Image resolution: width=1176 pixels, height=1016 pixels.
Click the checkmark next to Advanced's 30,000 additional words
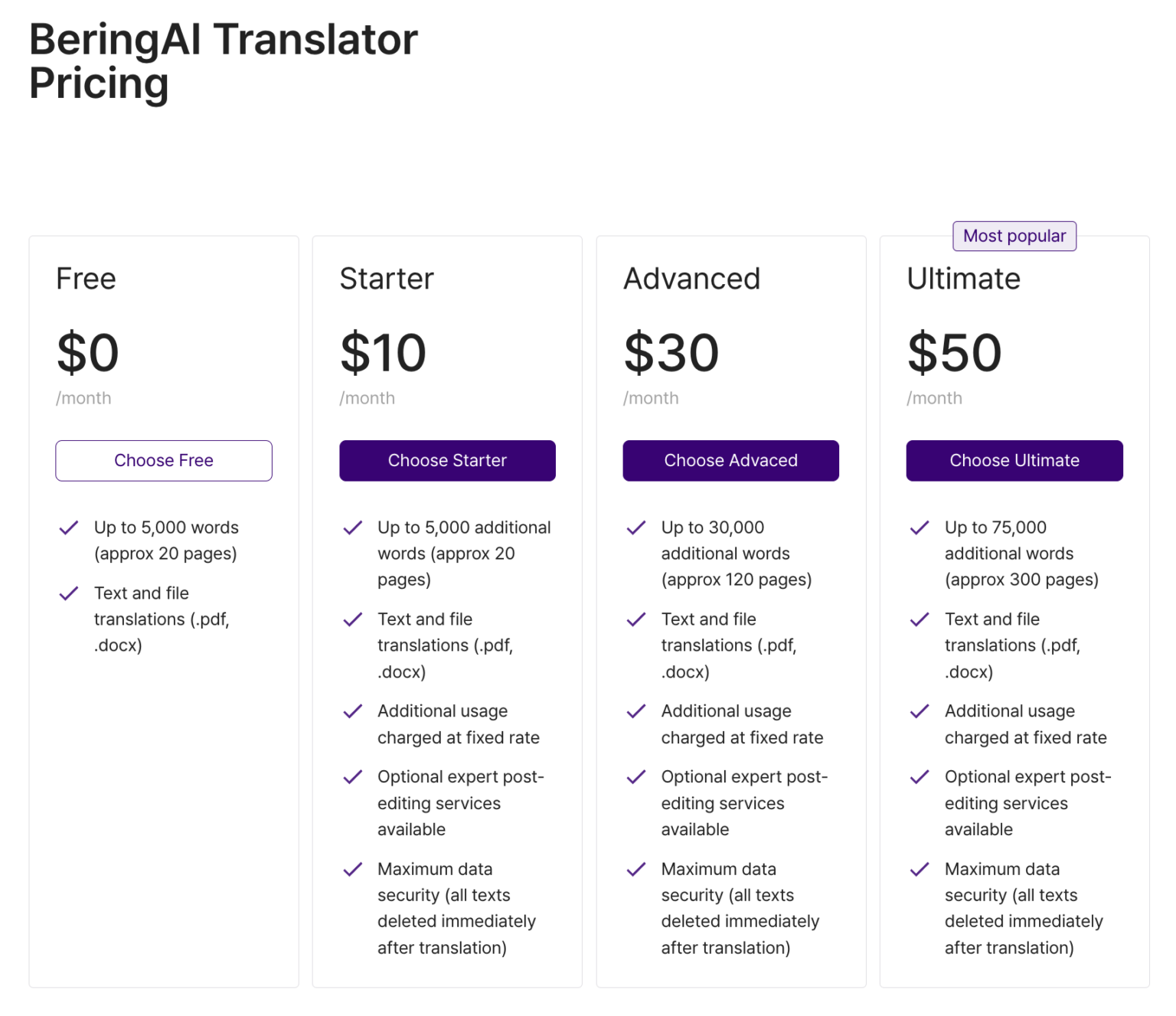tap(635, 528)
